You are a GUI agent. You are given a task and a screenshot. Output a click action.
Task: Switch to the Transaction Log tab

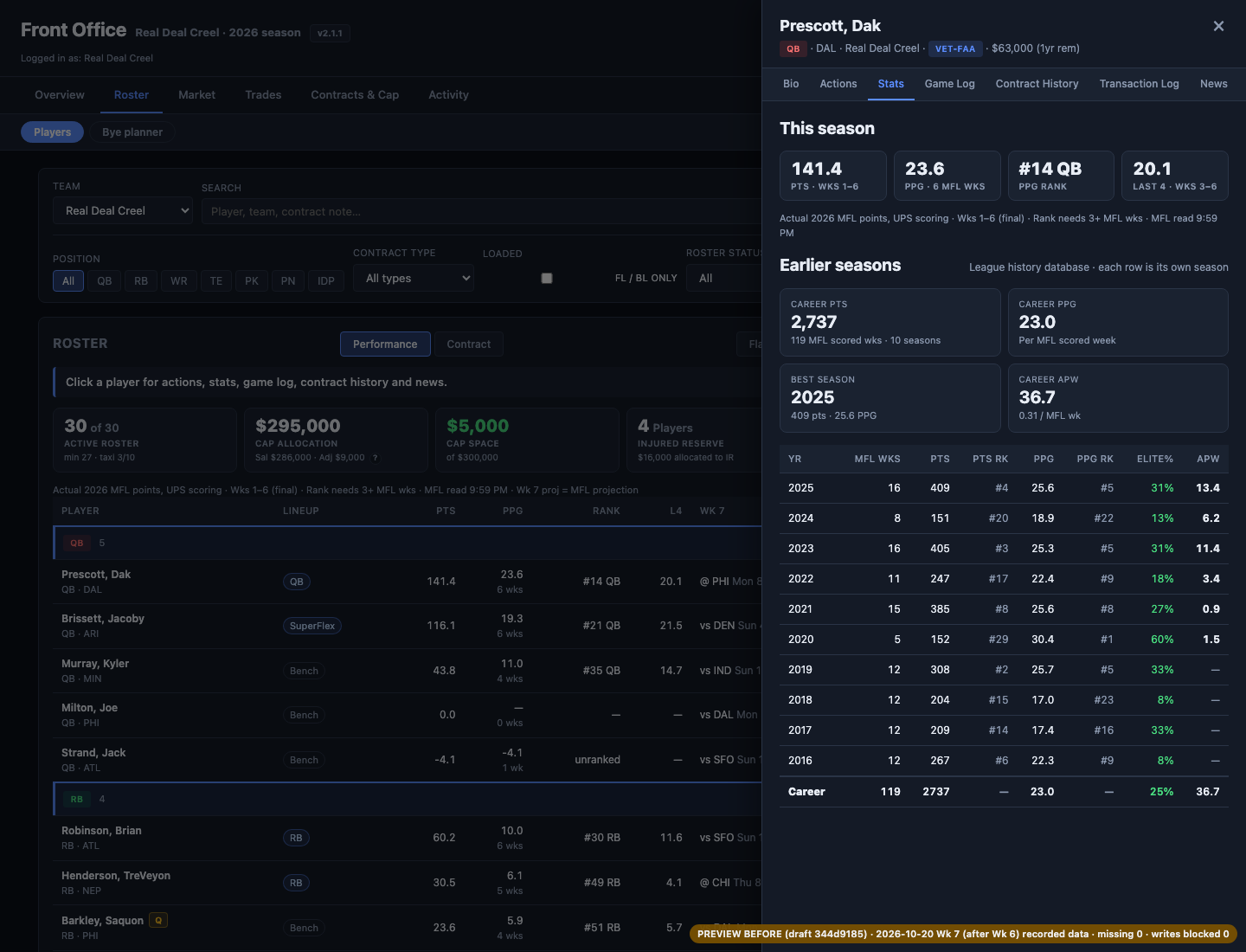coord(1140,84)
